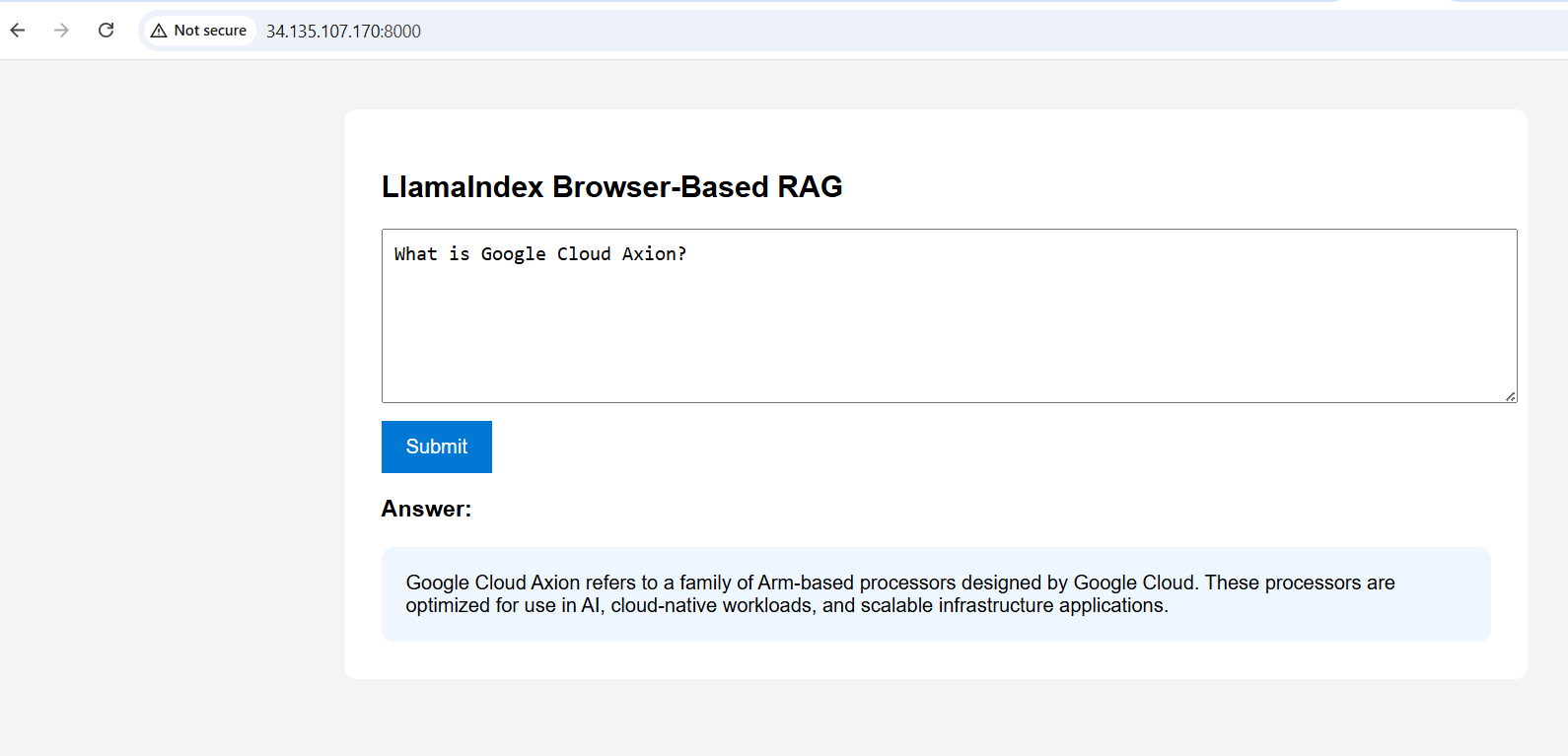Submit the question with the Submit button
This screenshot has width=1568, height=756.
pyautogui.click(x=437, y=447)
